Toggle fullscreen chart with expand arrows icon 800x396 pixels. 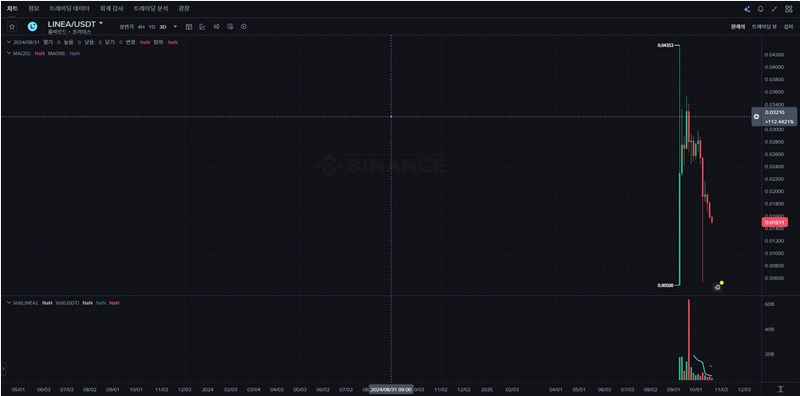click(774, 9)
